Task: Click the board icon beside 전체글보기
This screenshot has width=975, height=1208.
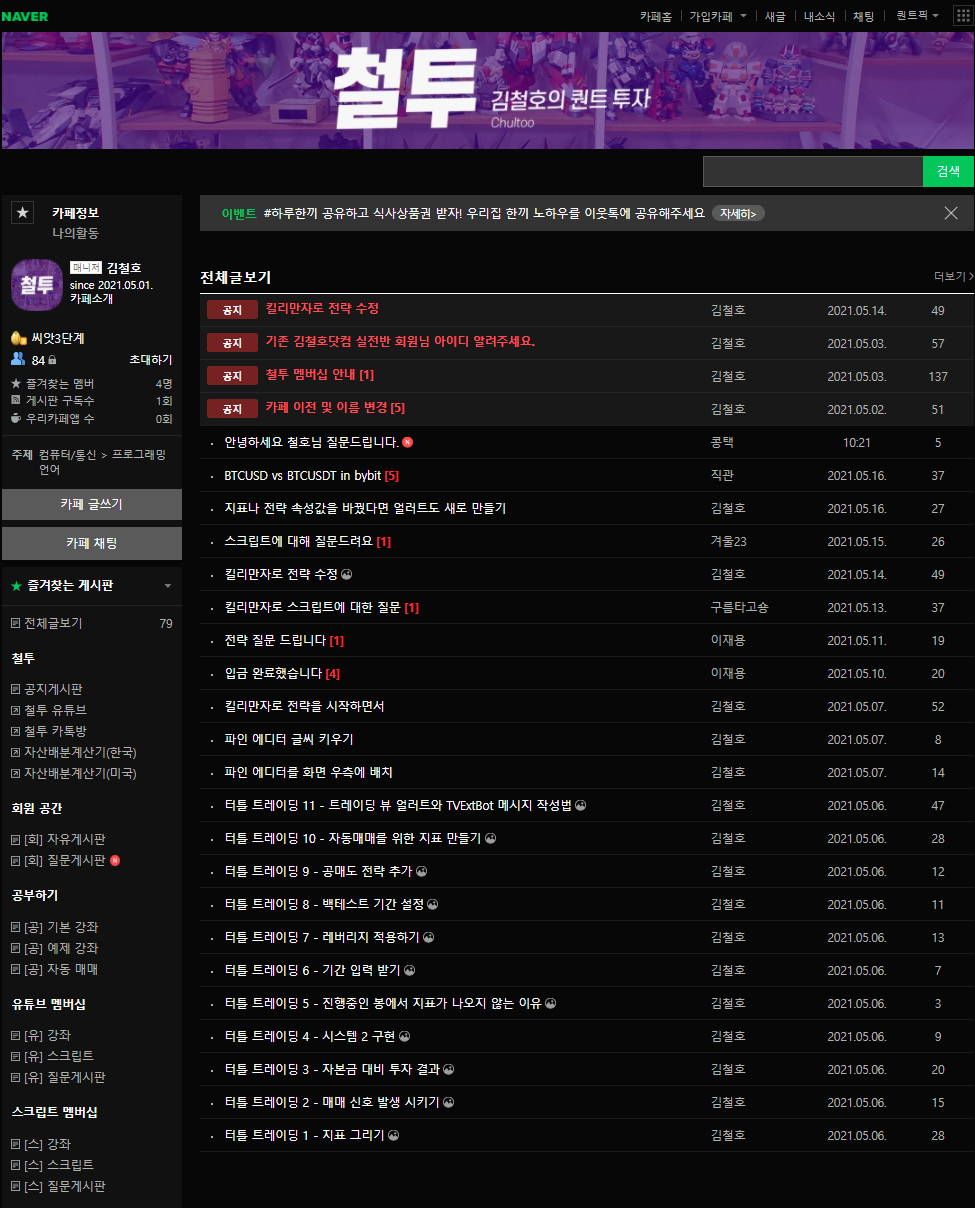Action: pos(15,623)
